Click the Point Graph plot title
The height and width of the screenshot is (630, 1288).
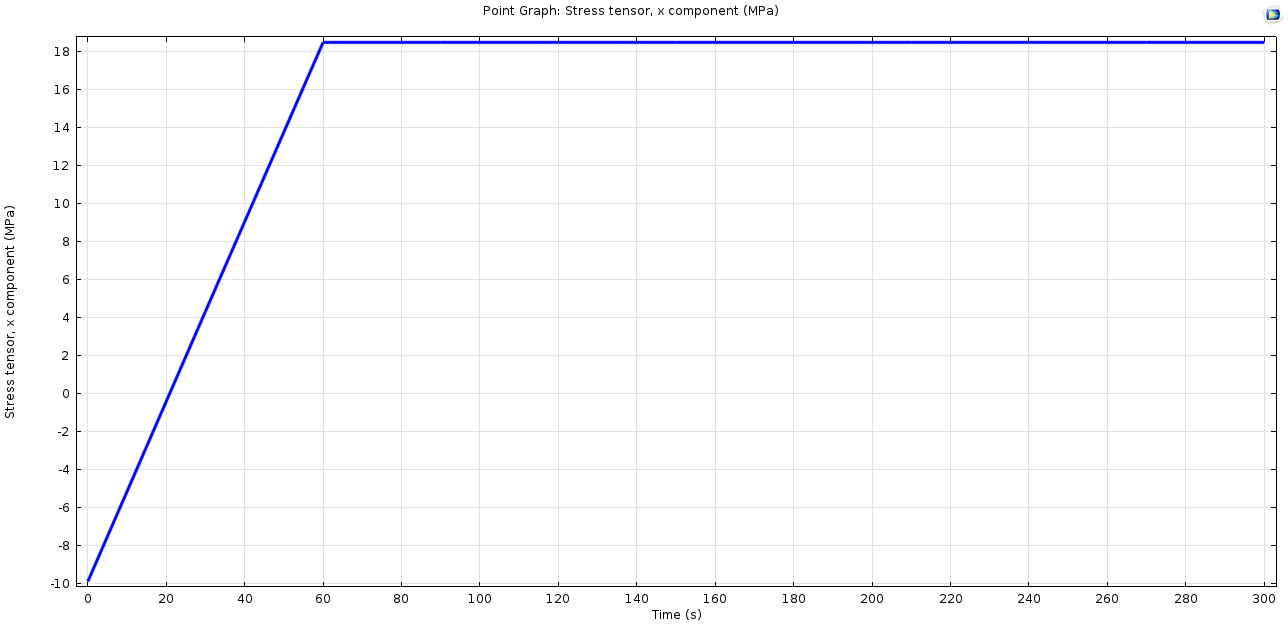630,11
